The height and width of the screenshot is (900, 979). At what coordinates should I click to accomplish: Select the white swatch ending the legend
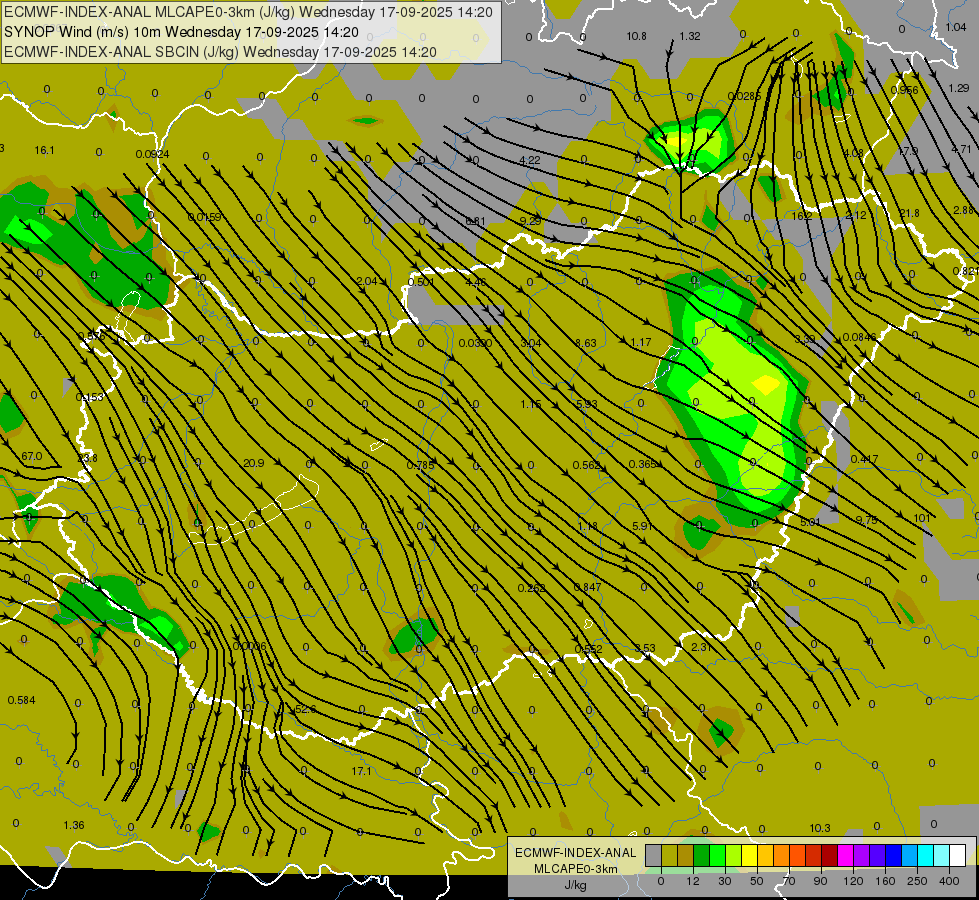tap(957, 856)
